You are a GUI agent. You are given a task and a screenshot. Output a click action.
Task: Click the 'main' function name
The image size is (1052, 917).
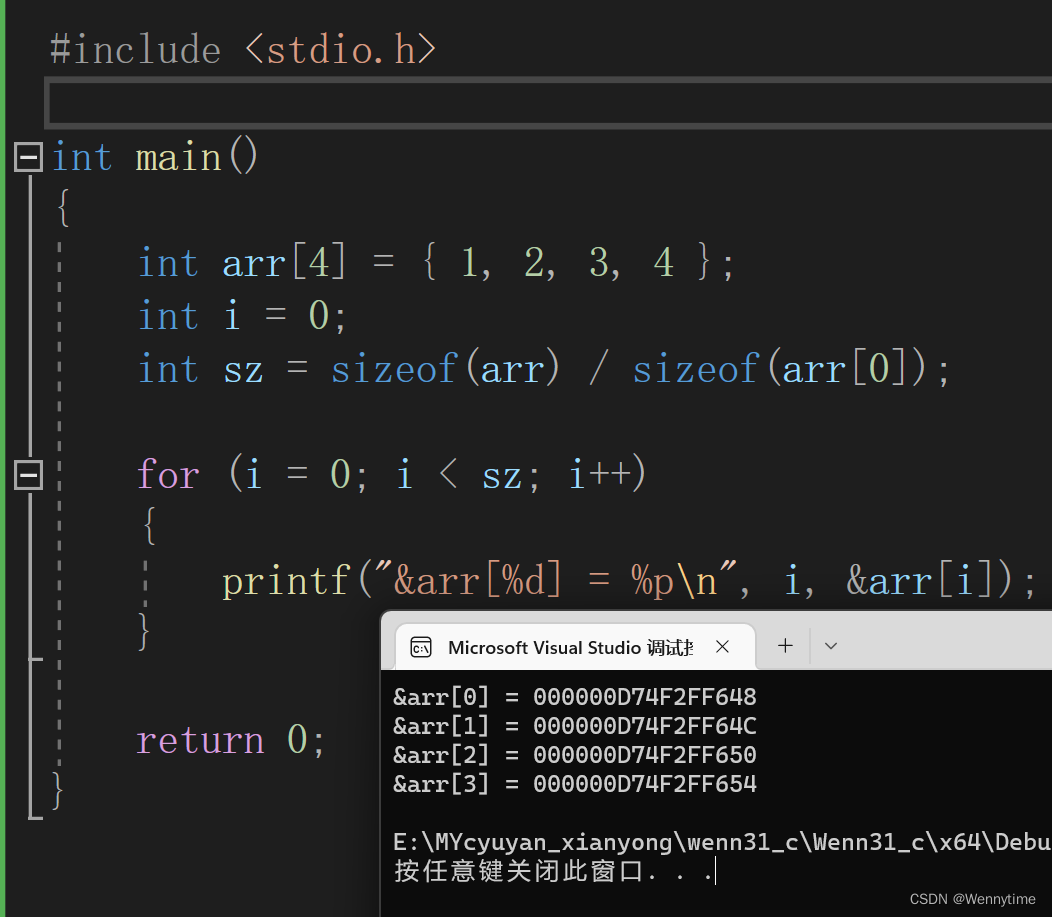click(178, 158)
